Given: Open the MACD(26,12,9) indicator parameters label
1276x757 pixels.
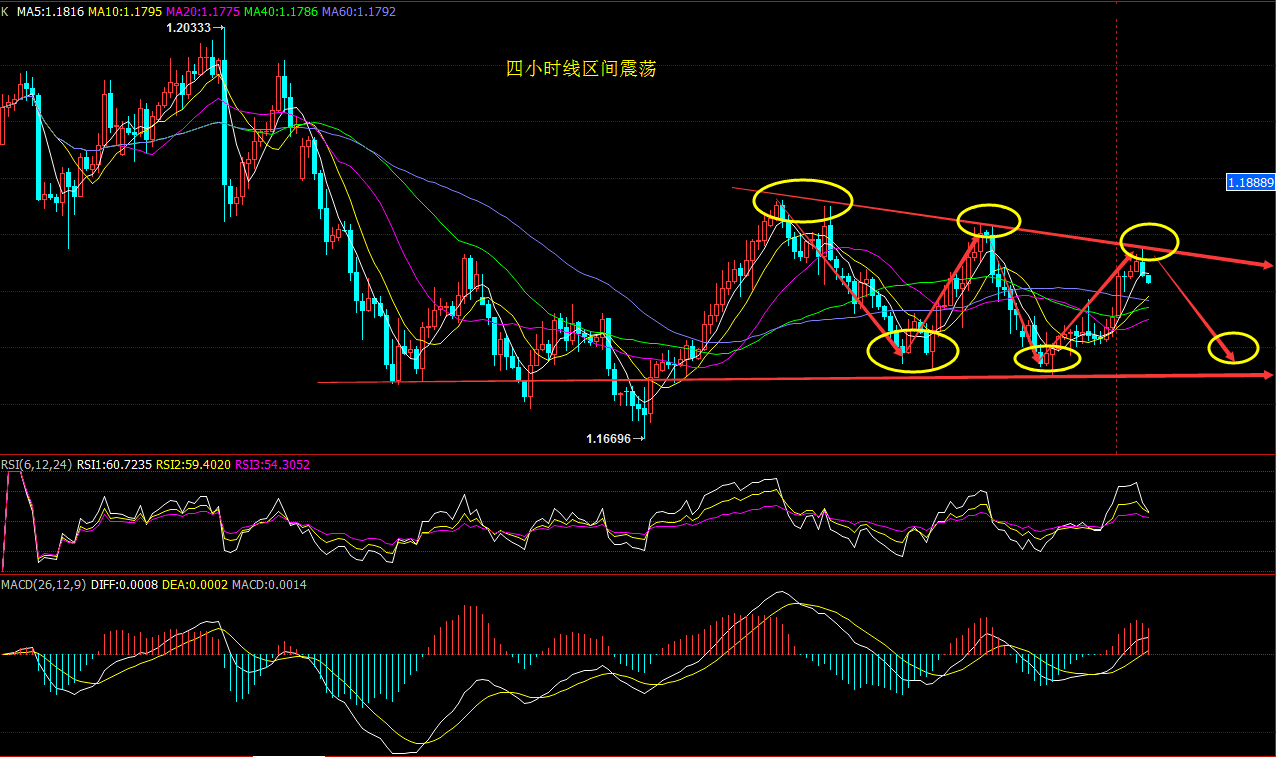Looking at the screenshot, I should [43, 584].
